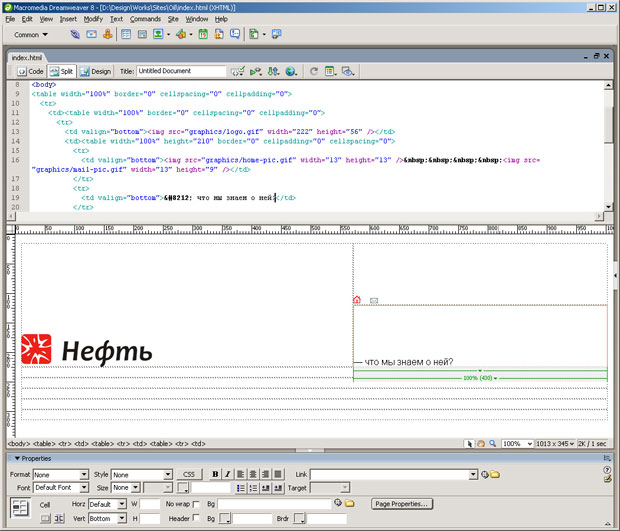Image resolution: width=620 pixels, height=531 pixels.
Task: Select the Hand tool in status bar
Action: 480,443
